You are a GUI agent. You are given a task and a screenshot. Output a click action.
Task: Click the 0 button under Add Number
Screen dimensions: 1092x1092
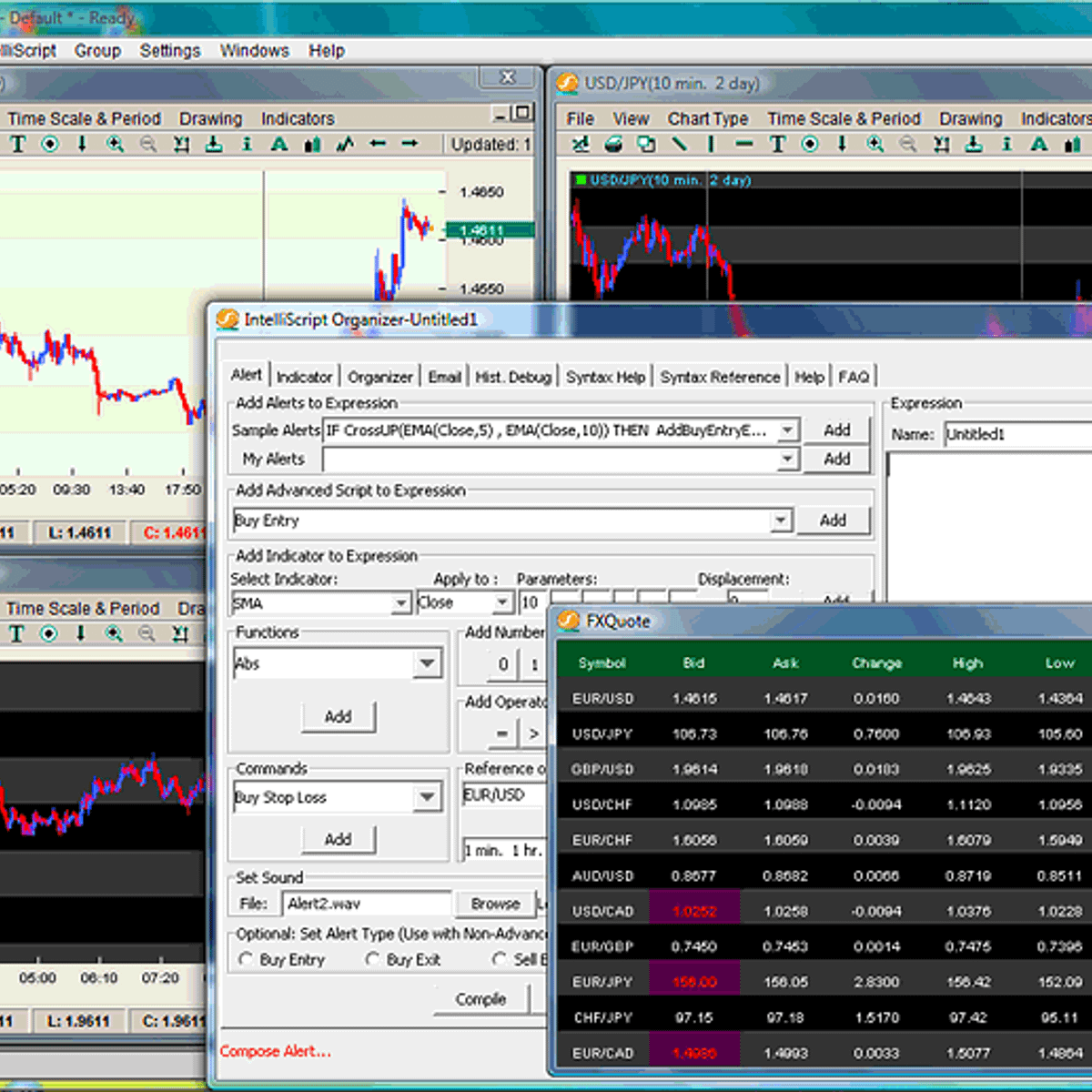(x=503, y=665)
